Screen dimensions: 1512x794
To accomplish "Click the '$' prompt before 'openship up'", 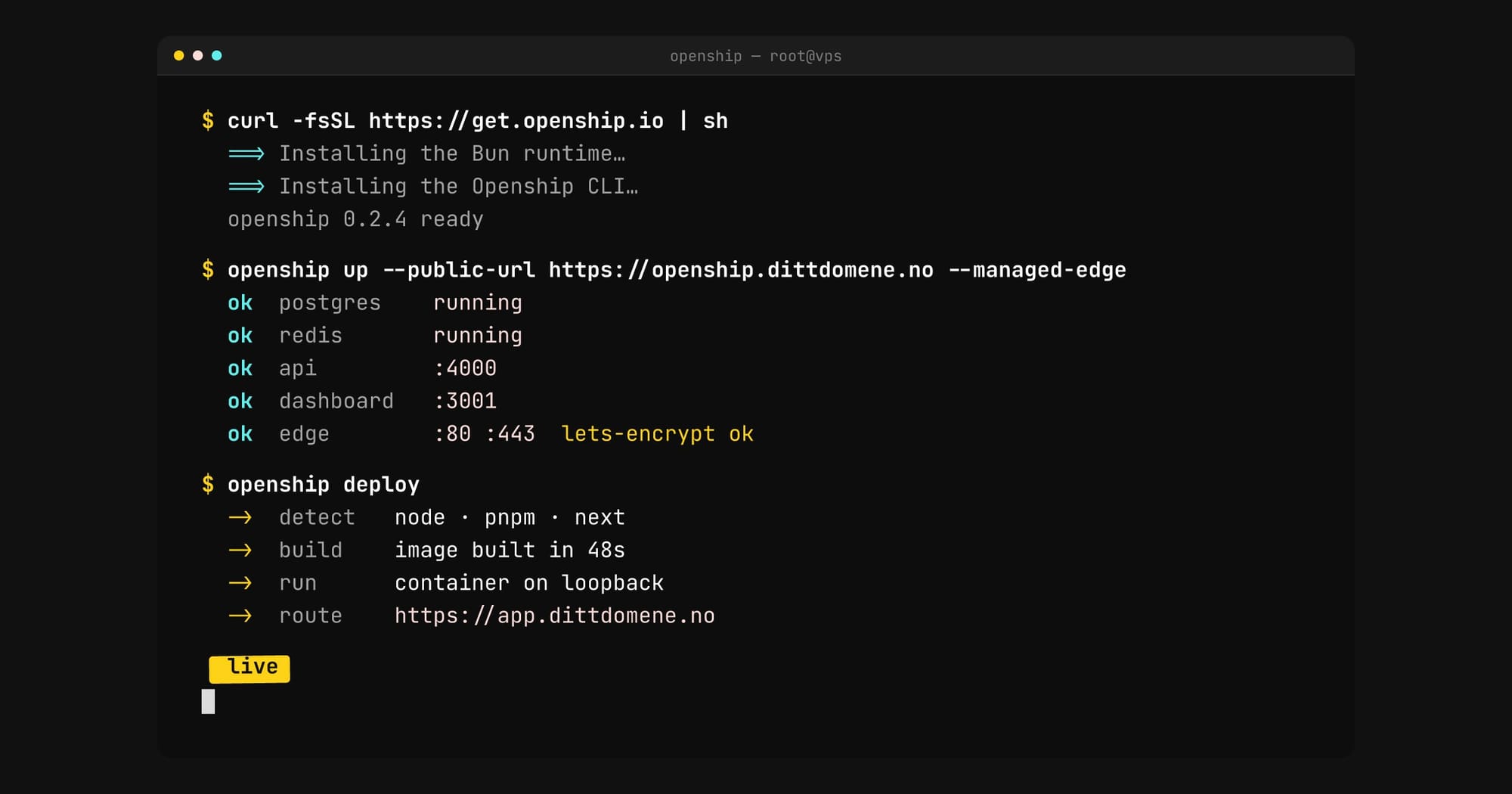I will pos(208,270).
